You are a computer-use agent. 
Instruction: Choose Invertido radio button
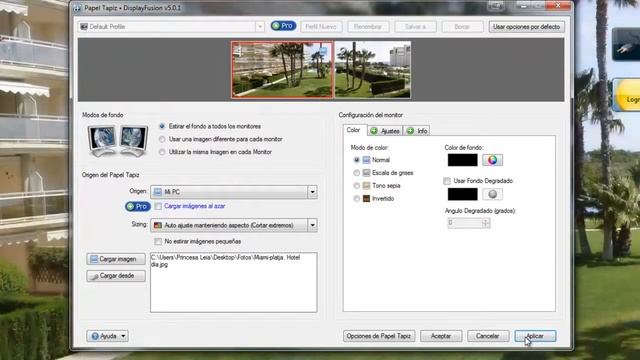click(356, 199)
